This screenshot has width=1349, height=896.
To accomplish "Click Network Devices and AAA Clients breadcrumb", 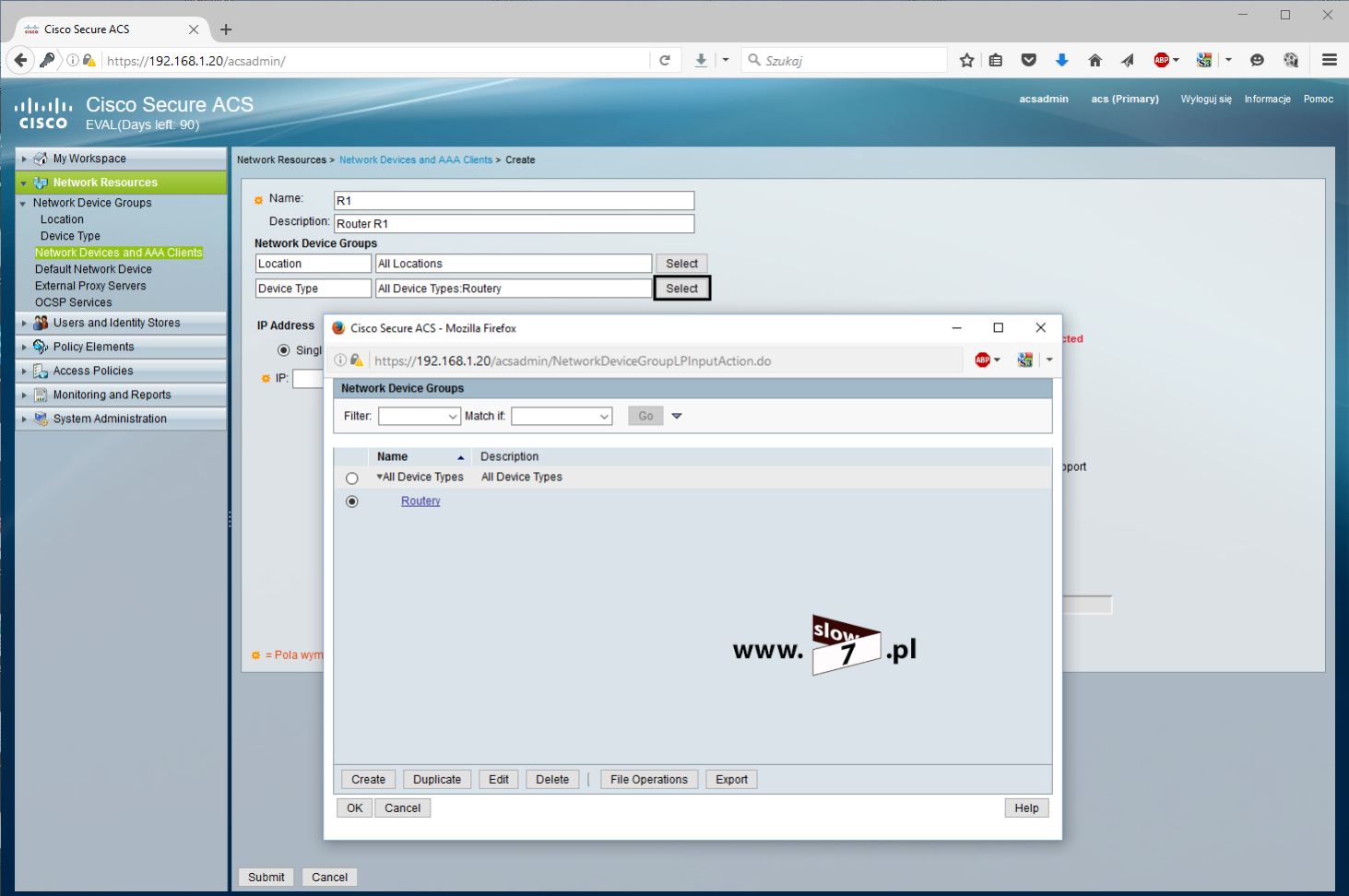I will pos(416,159).
